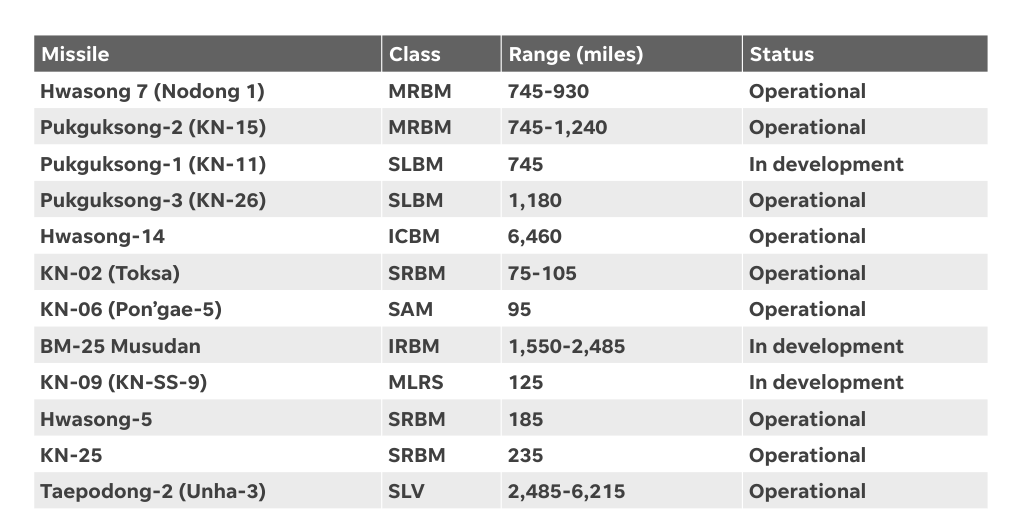This screenshot has width=1024, height=512.
Task: Select the Pukguksong-3 (KN-26) cell
Action: tap(153, 200)
